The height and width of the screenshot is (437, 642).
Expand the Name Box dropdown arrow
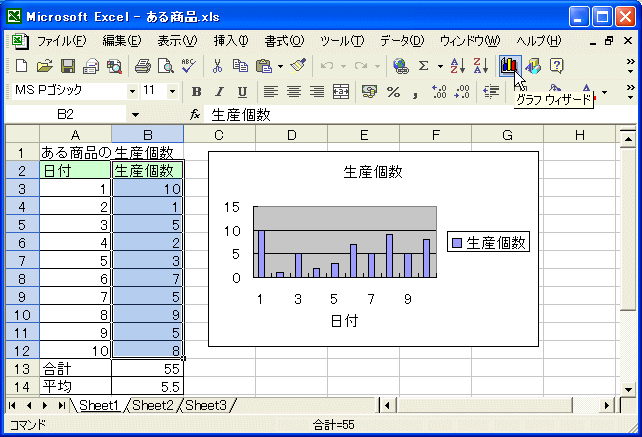click(x=135, y=115)
